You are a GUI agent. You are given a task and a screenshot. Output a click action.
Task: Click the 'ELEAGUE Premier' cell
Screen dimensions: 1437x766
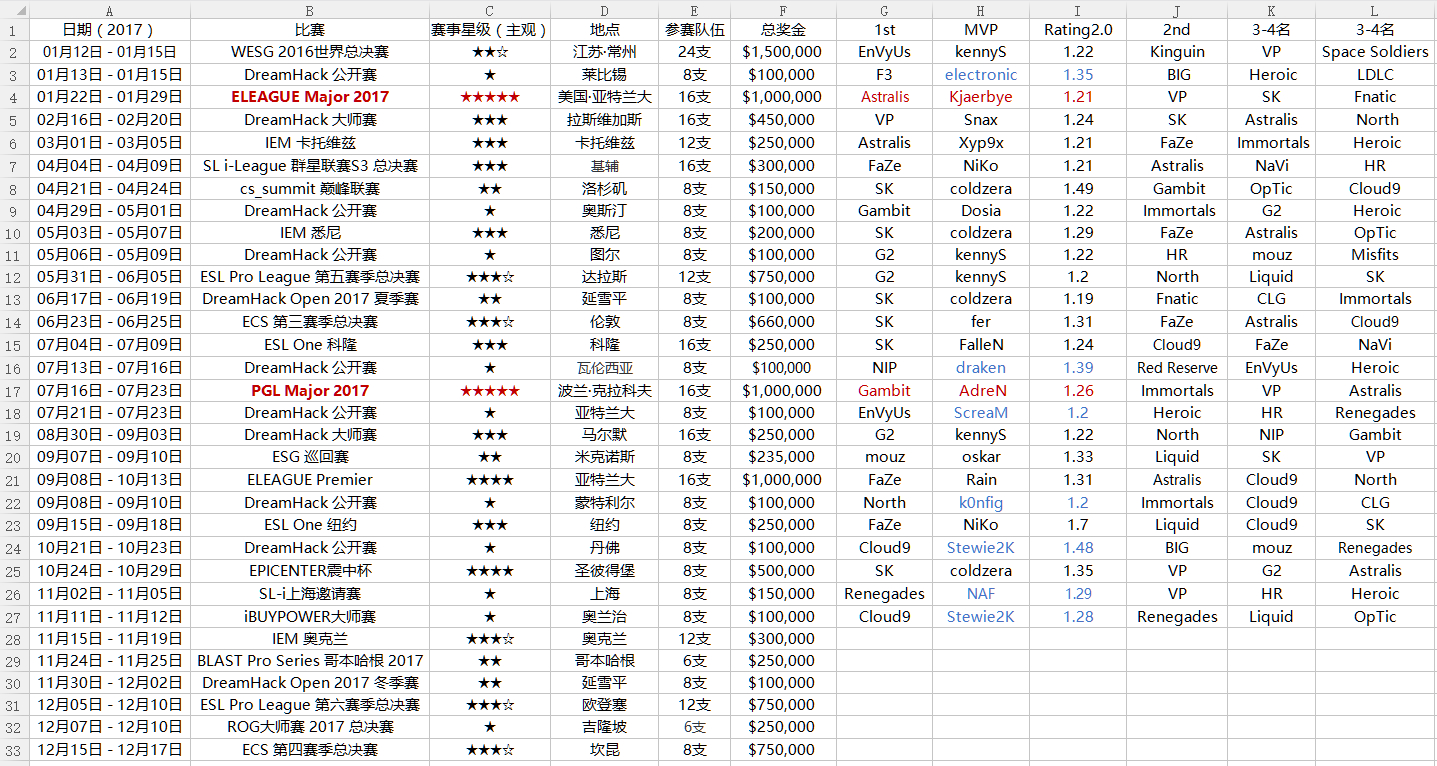coord(310,480)
